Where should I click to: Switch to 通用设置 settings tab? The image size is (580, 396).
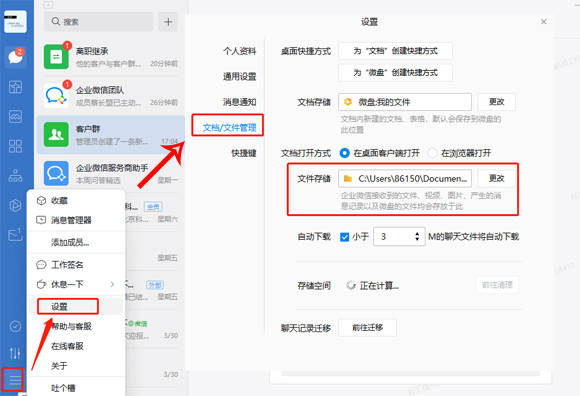(239, 77)
